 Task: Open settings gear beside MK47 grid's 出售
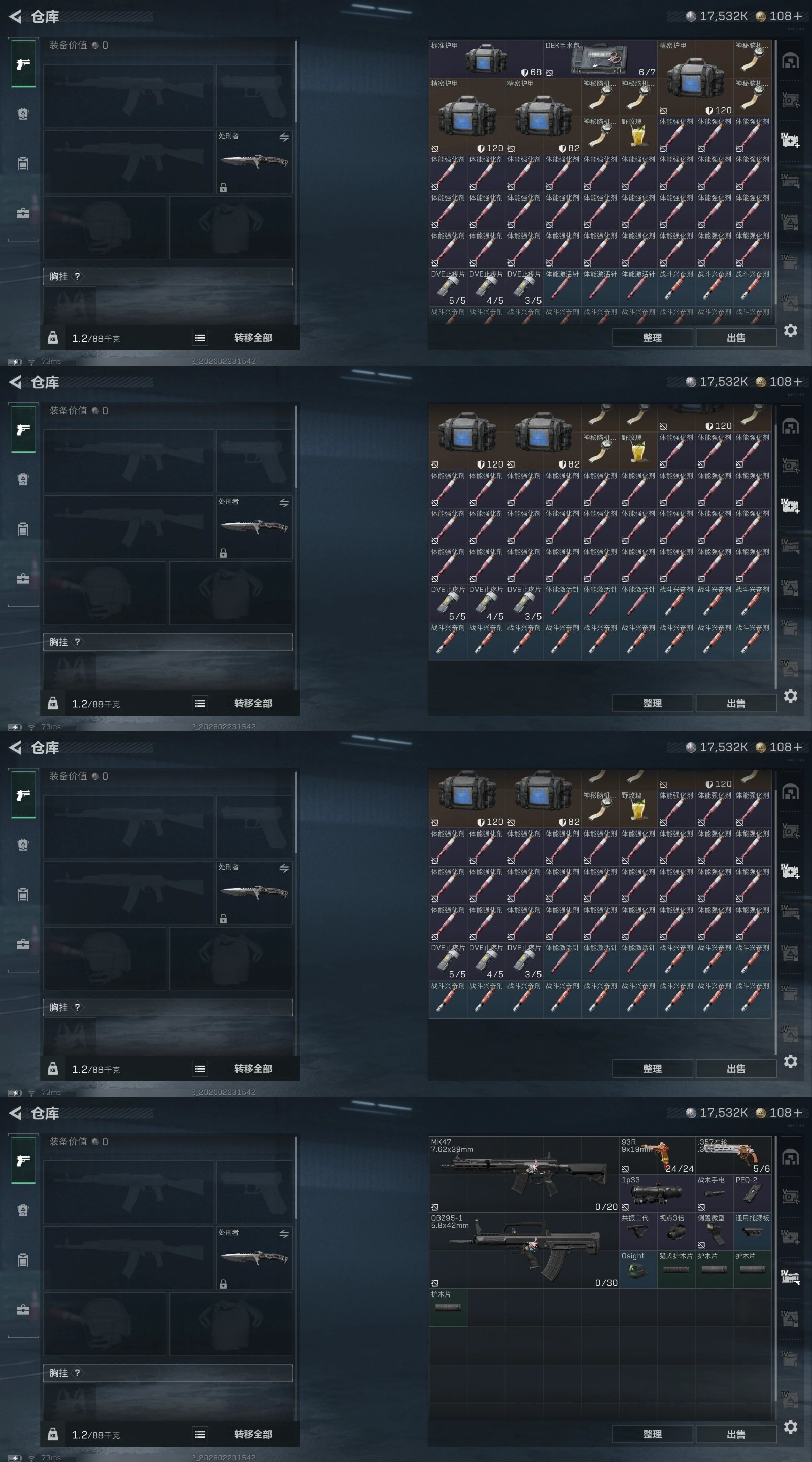click(x=791, y=1427)
